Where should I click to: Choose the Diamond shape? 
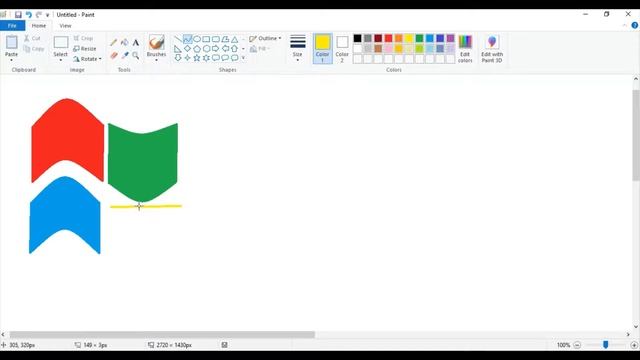click(x=187, y=49)
